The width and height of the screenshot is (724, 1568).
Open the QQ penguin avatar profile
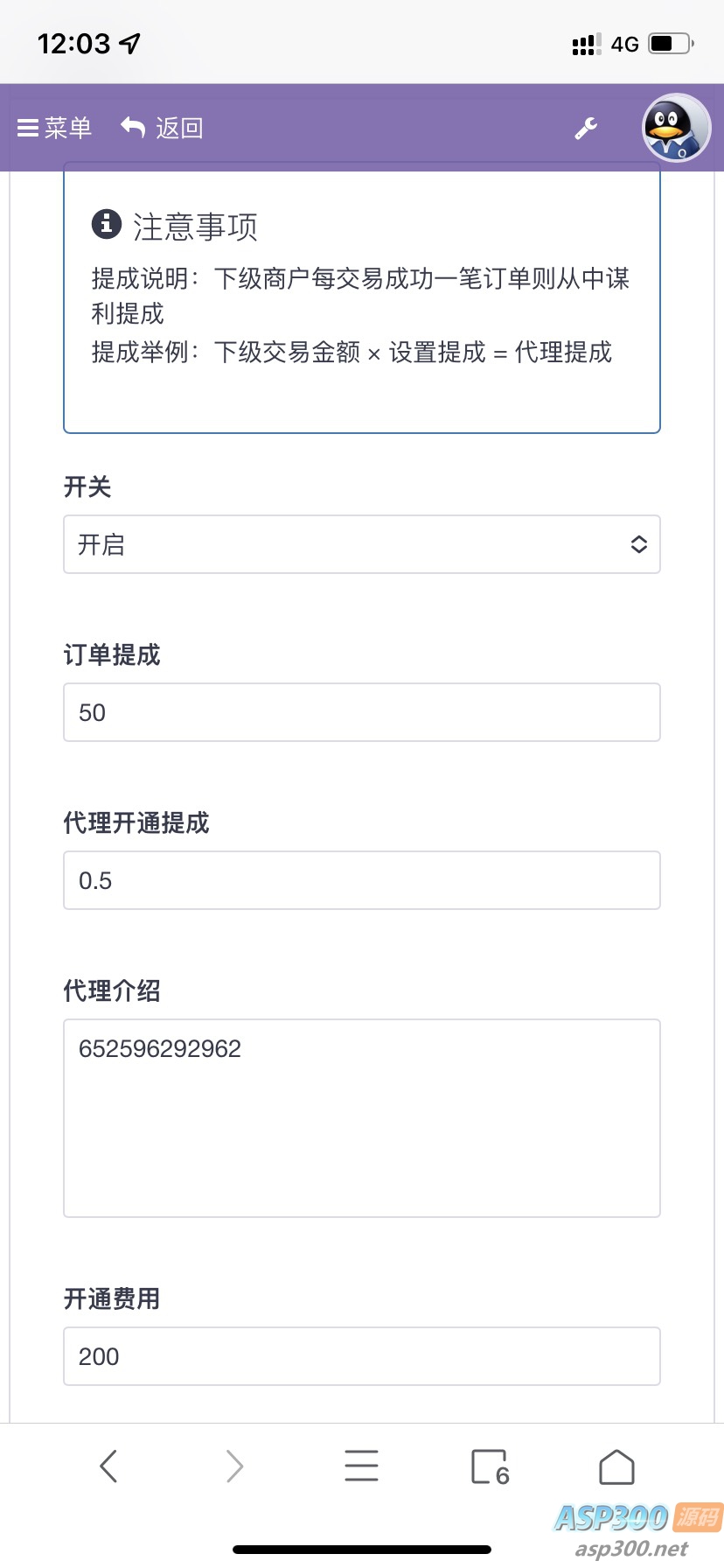676,129
